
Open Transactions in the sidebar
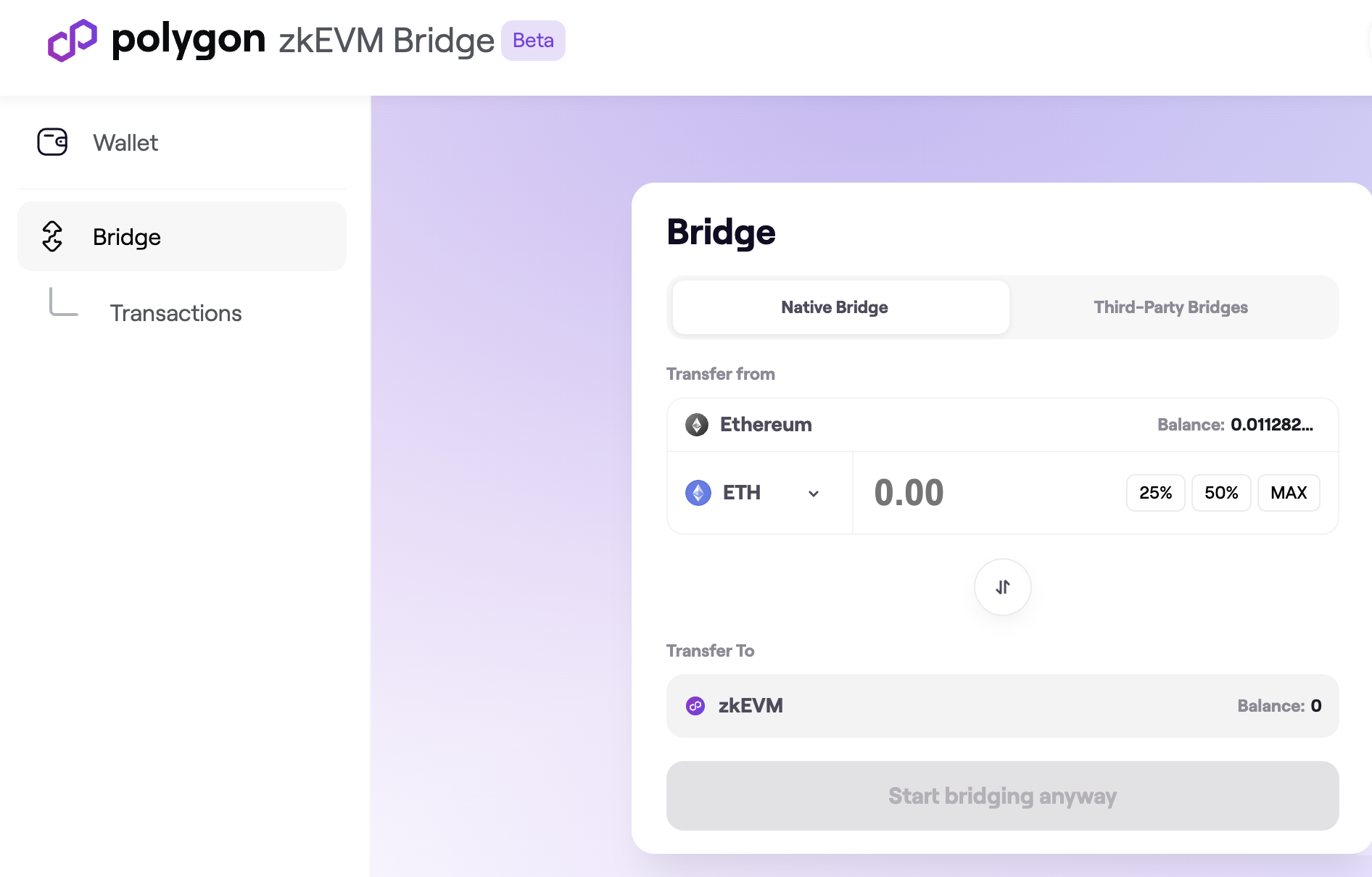click(175, 313)
